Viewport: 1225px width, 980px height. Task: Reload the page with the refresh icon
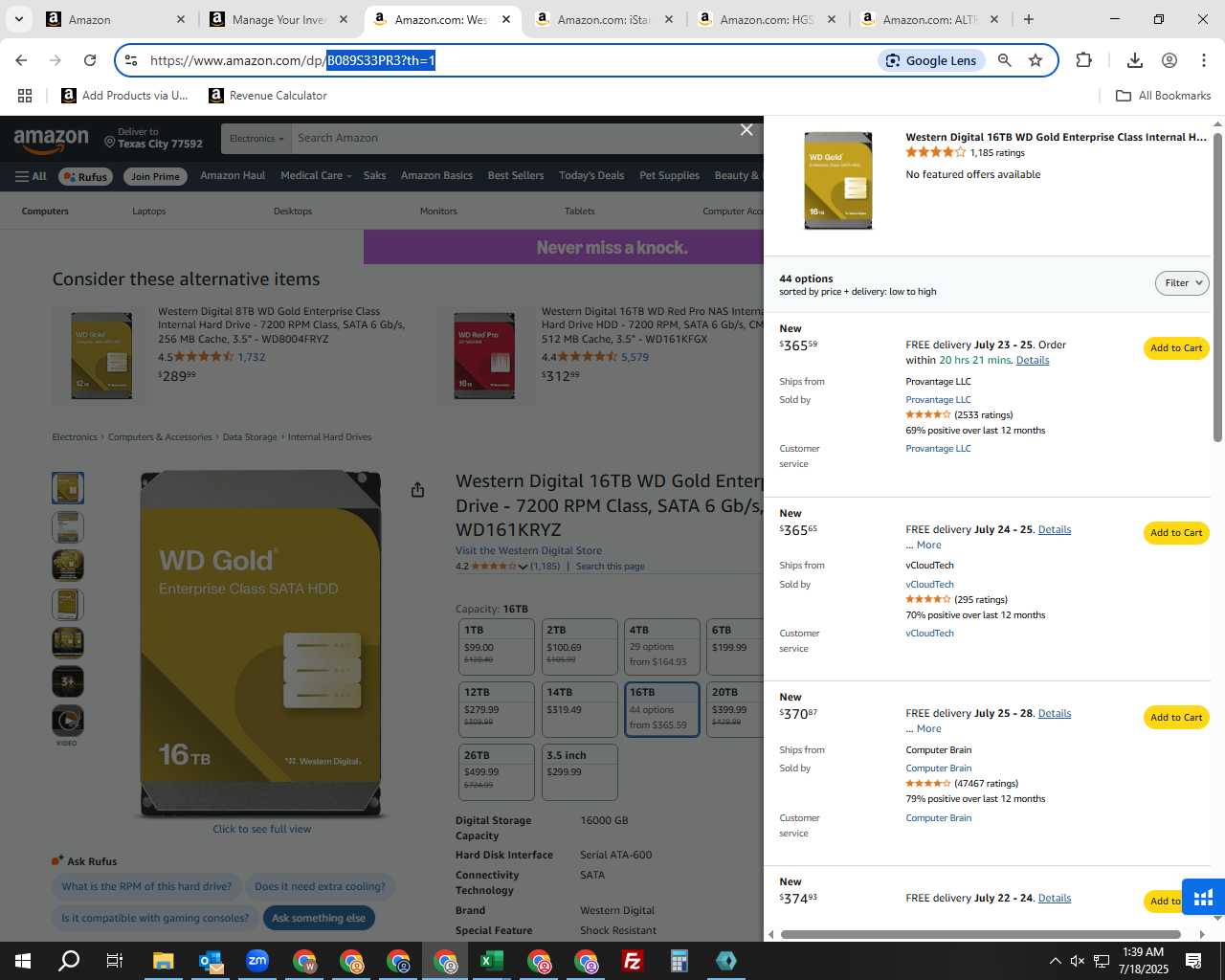click(x=90, y=60)
